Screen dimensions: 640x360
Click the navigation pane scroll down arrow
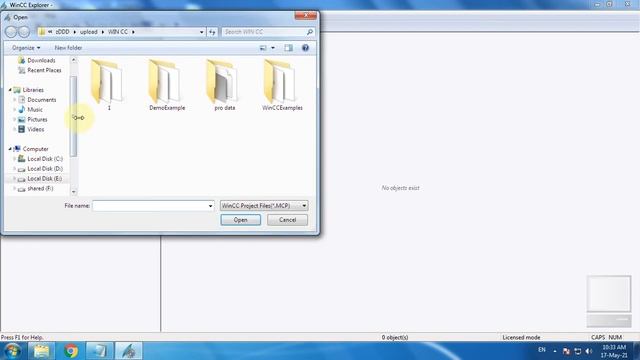point(73,191)
